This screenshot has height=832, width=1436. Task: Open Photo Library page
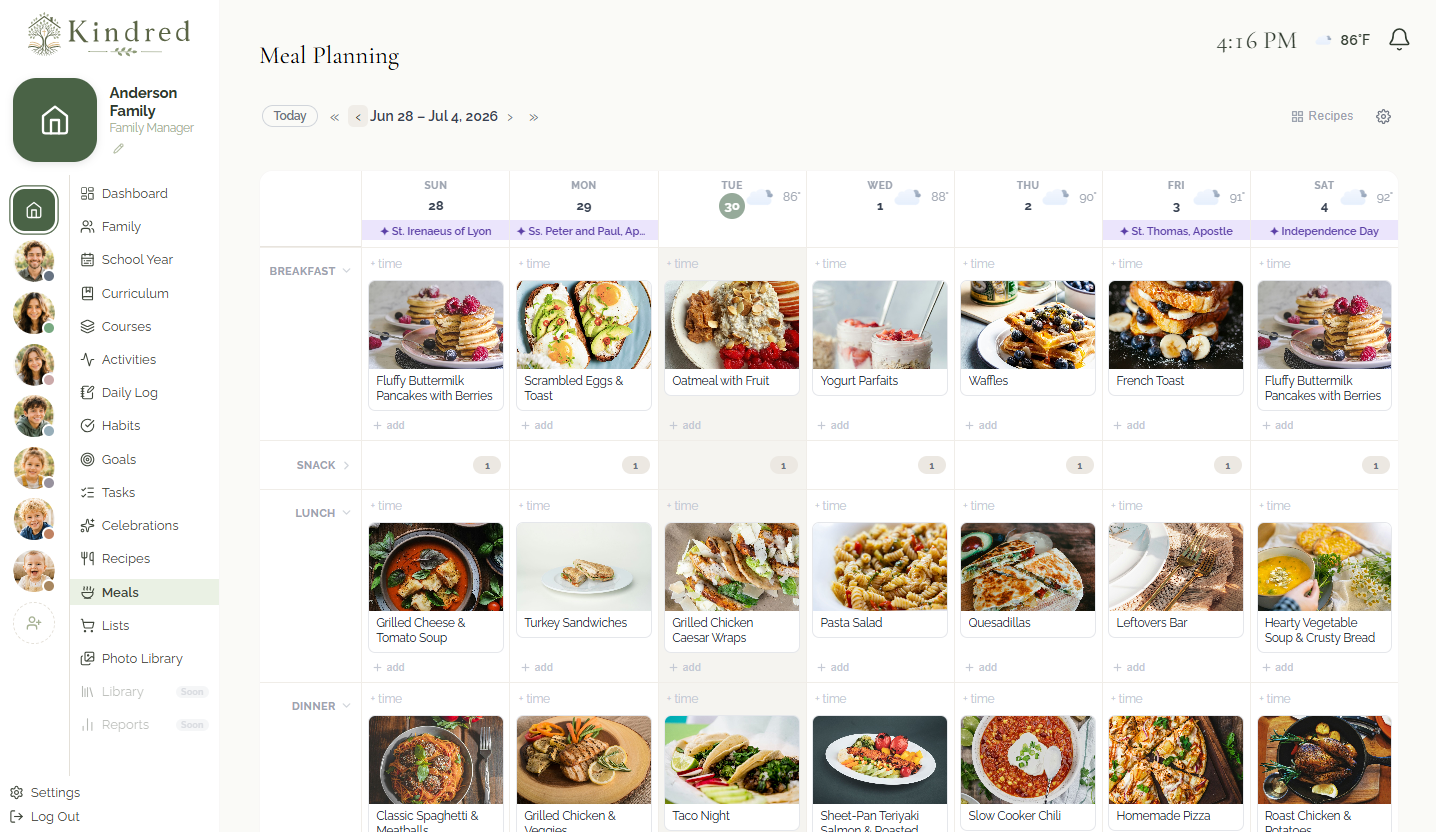[x=144, y=658]
